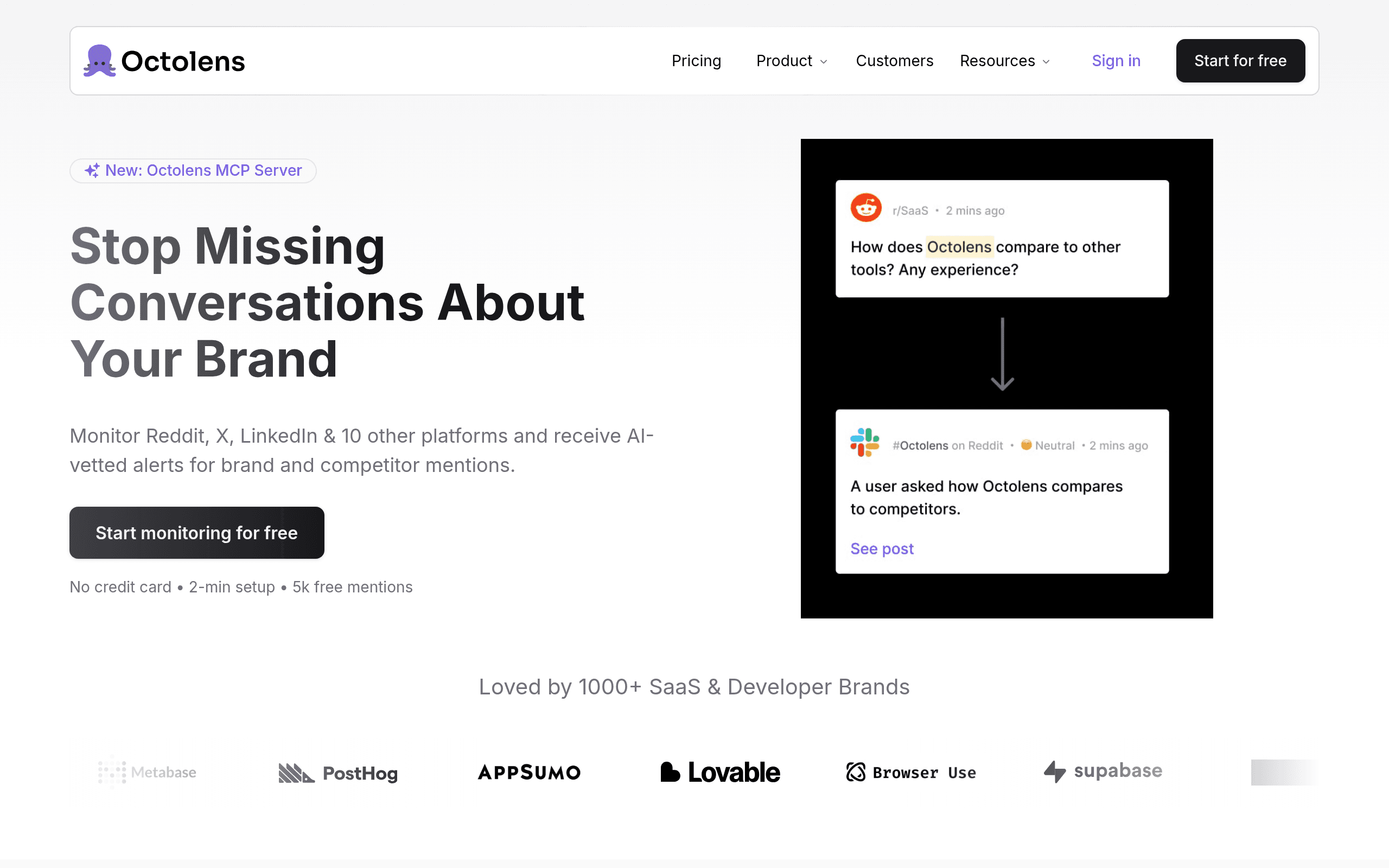
Task: Click the Browser Use logo
Action: click(x=911, y=772)
